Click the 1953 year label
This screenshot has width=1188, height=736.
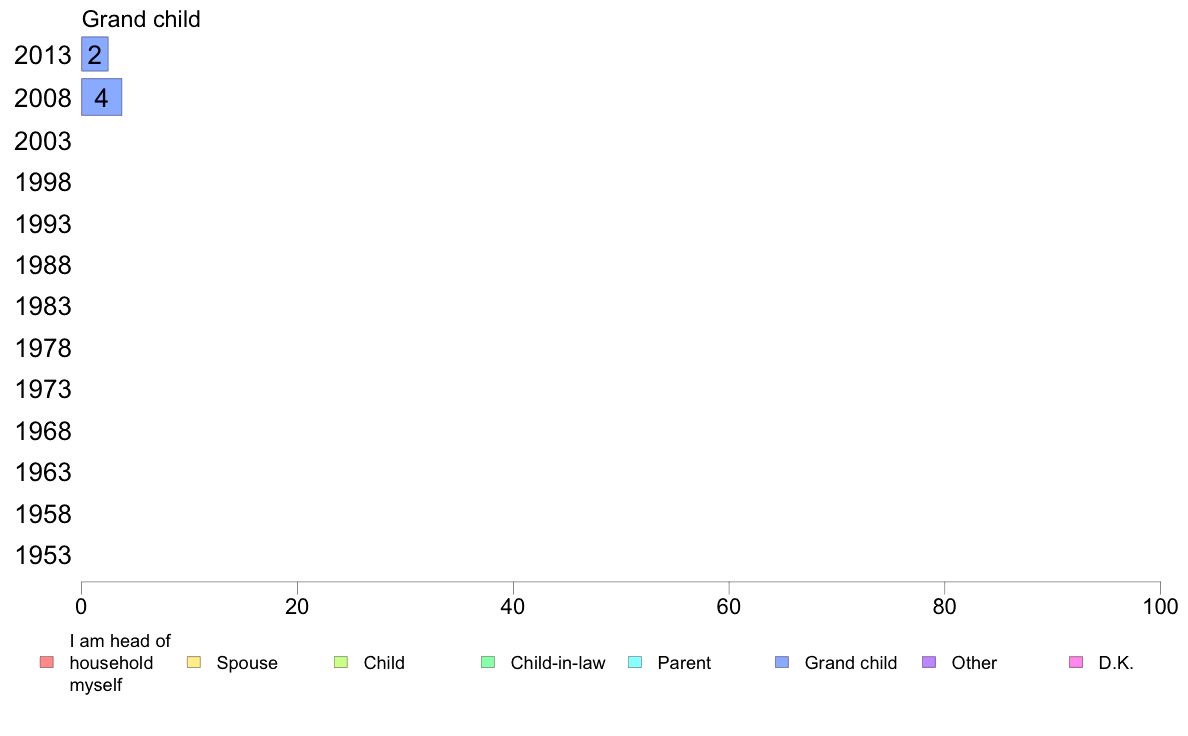(42, 556)
